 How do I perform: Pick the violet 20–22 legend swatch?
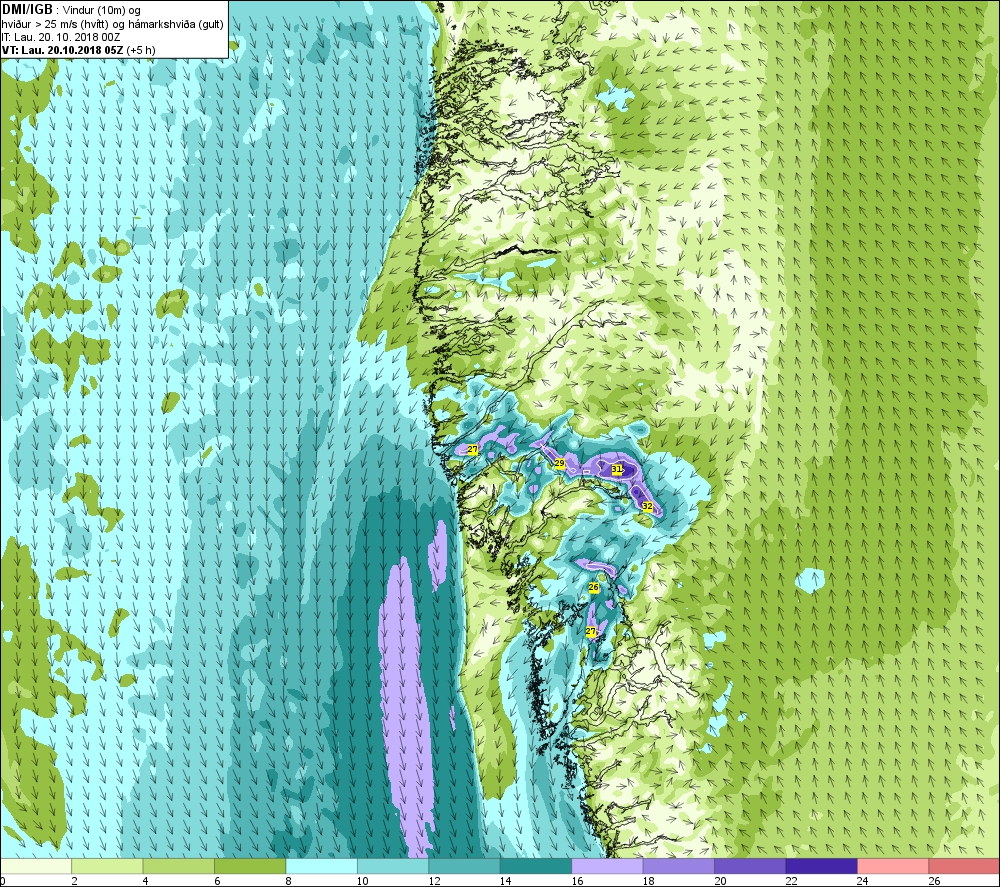[750, 866]
